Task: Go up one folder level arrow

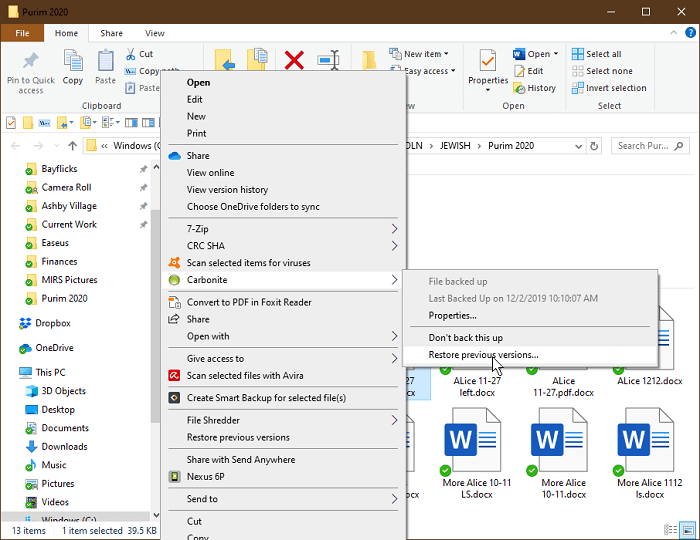Action: (72, 145)
